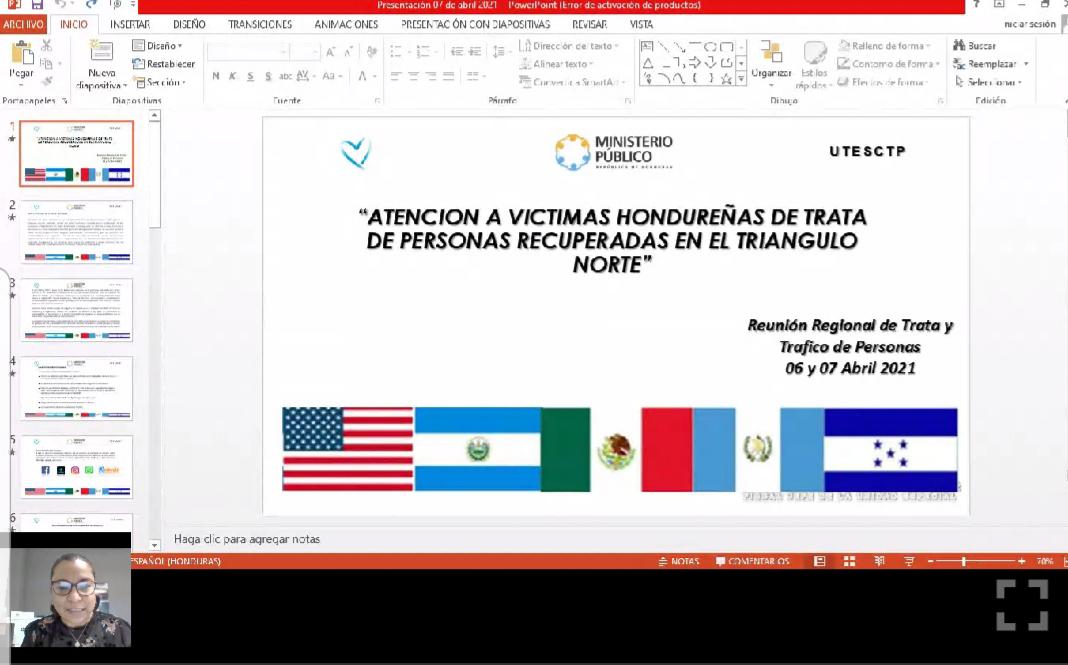
Task: Select slide 3 thumbnail in the panel
Action: 76,310
